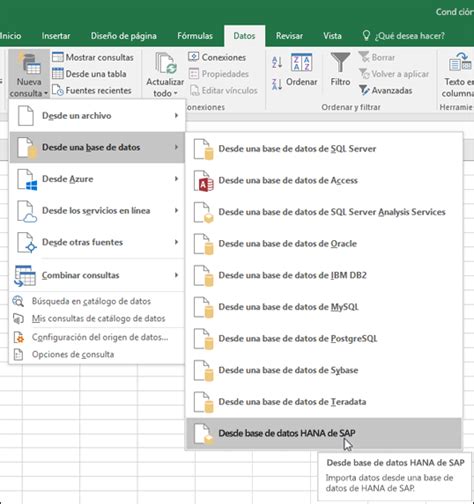Click the Desde Azure file icon
The height and width of the screenshot is (504, 474).
coord(27,179)
